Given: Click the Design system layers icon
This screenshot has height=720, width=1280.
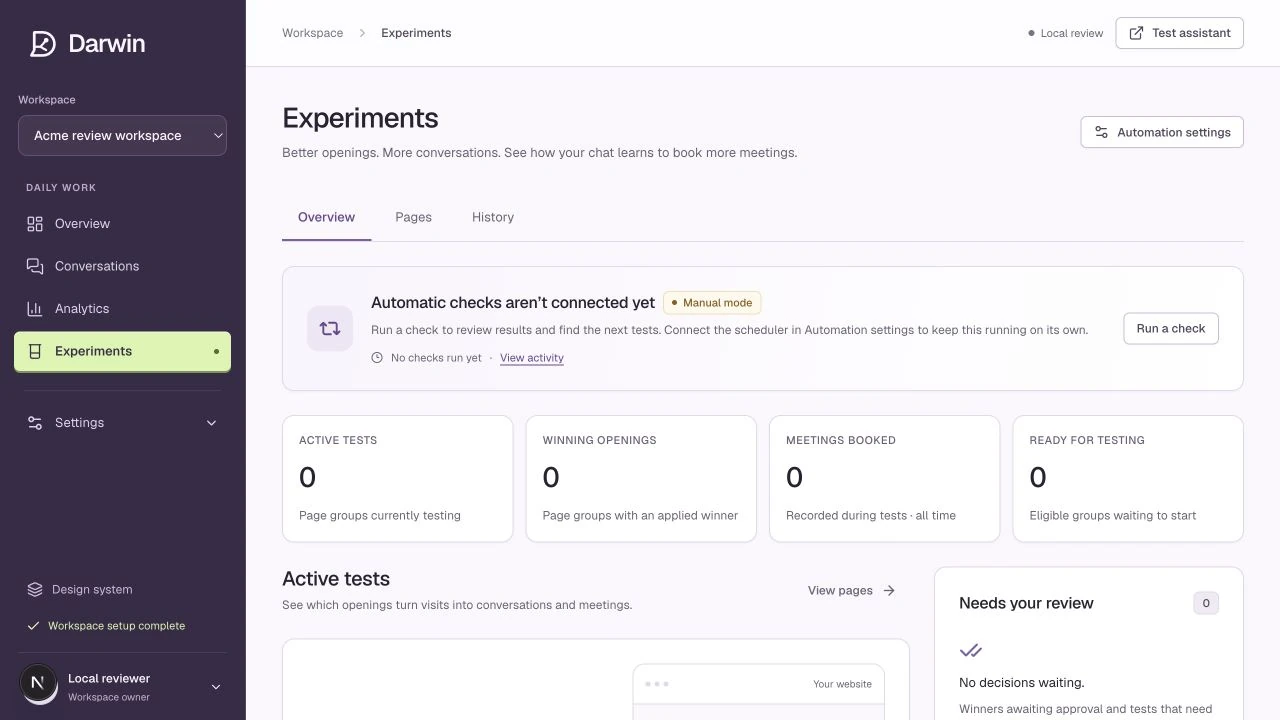Looking at the screenshot, I should click(35, 590).
